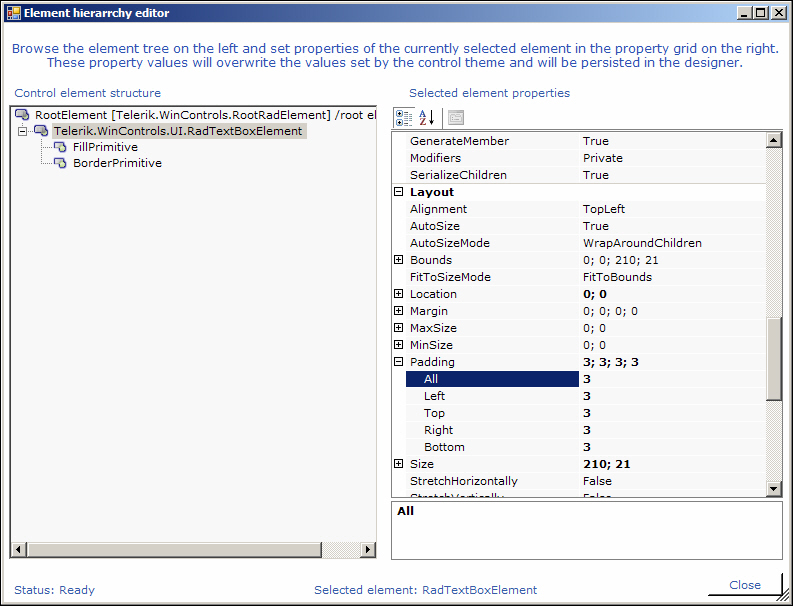Select the Padding Top sub-property
This screenshot has width=793, height=606.
click(x=586, y=413)
